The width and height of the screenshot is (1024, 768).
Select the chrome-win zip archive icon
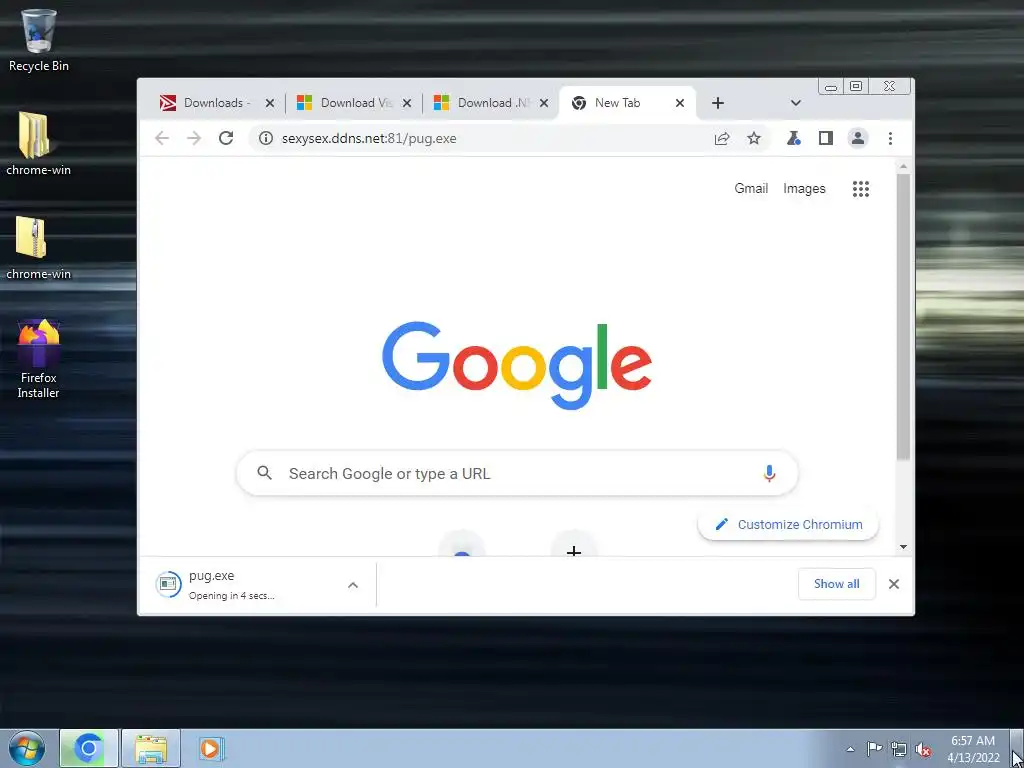pos(38,248)
